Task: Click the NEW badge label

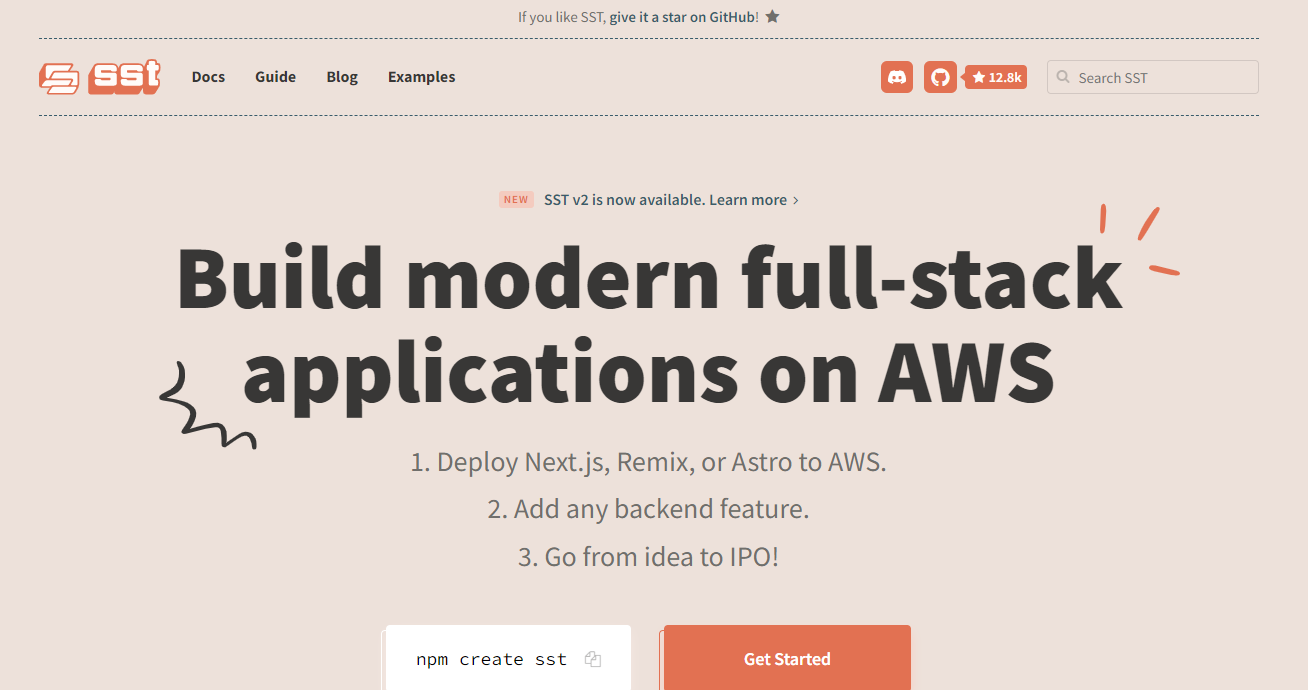Action: (x=516, y=200)
